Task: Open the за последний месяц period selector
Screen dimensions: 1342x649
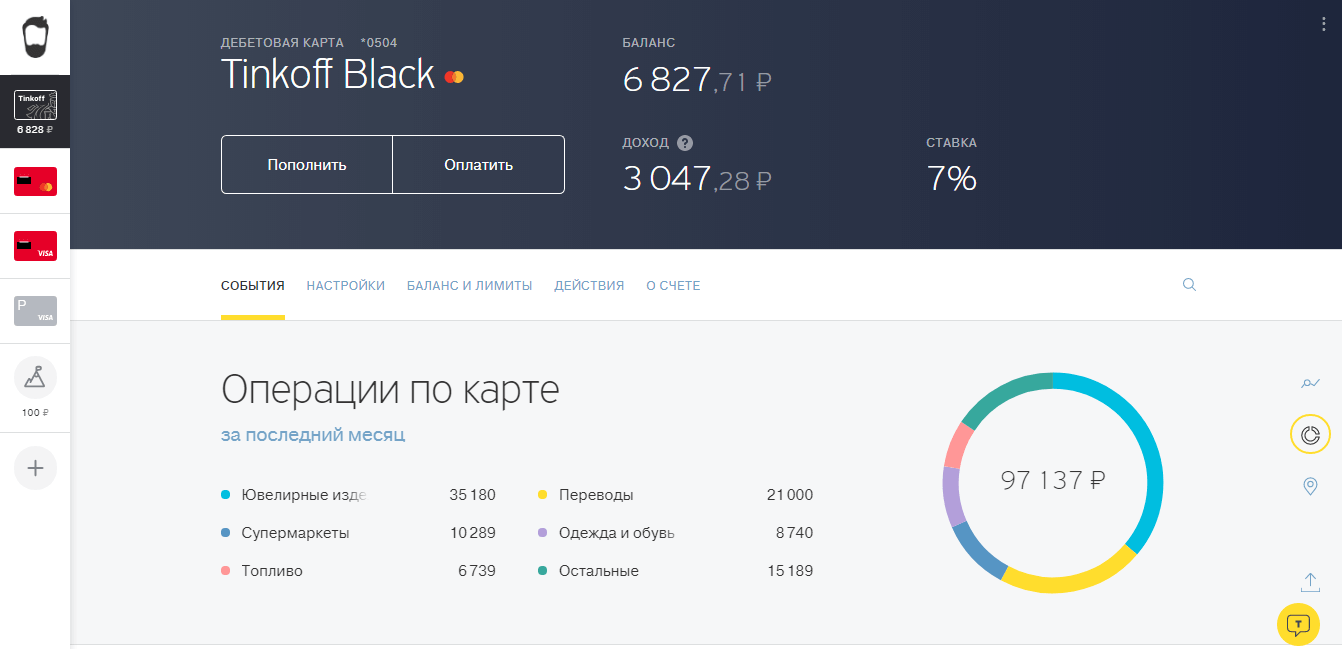Action: tap(313, 435)
